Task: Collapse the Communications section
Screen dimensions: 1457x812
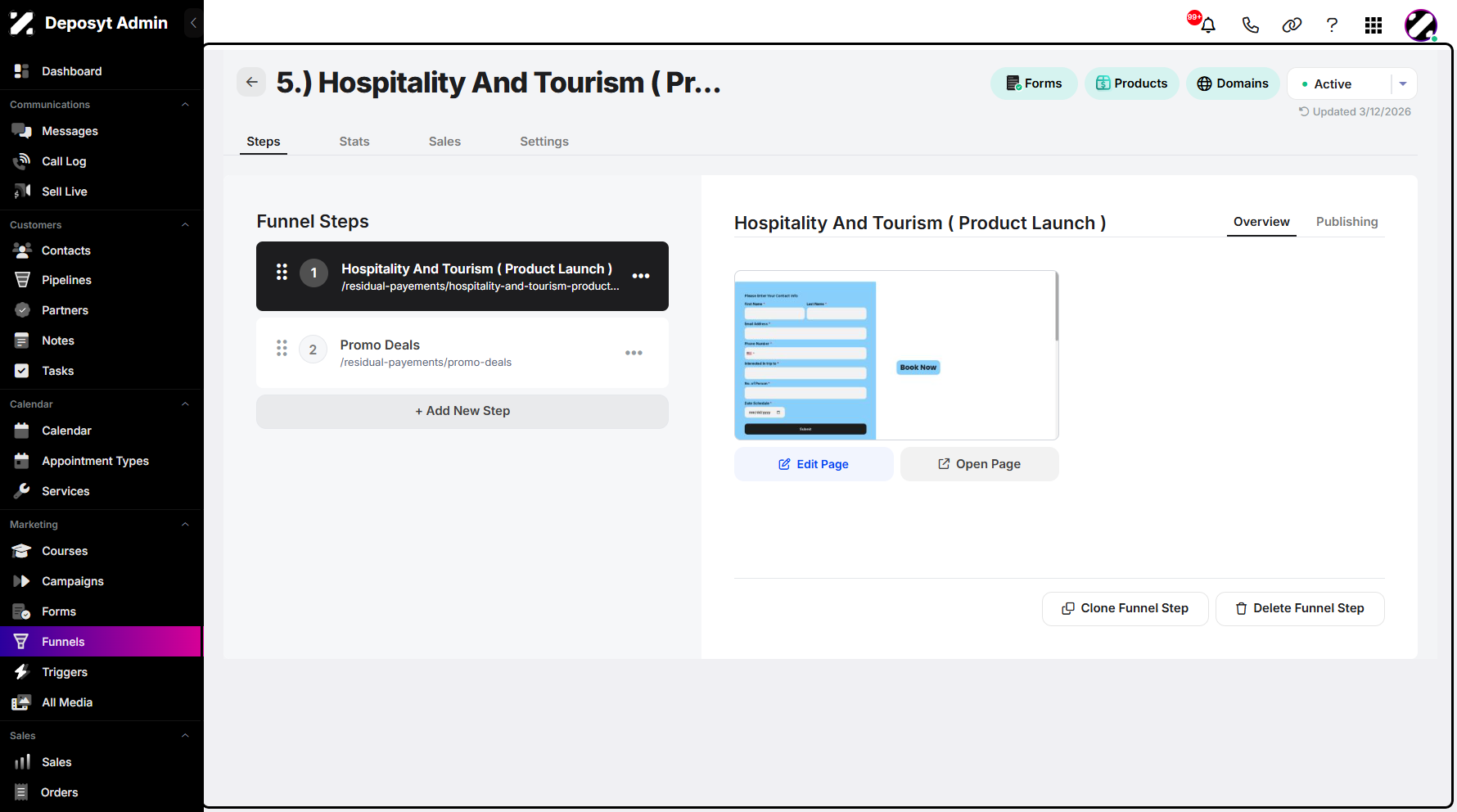Action: 185,105
